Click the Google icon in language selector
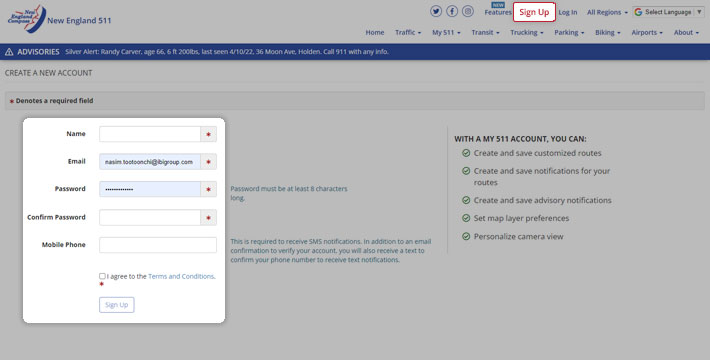Viewport: 710px width, 360px height. tap(638, 12)
